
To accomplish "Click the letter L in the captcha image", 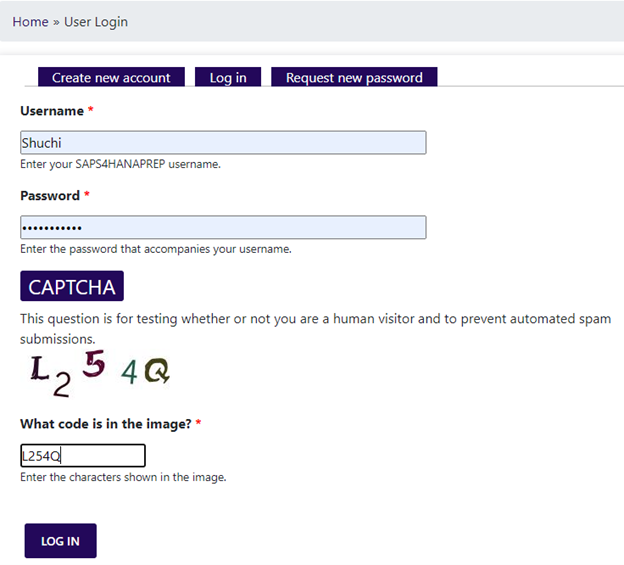I will [x=38, y=369].
